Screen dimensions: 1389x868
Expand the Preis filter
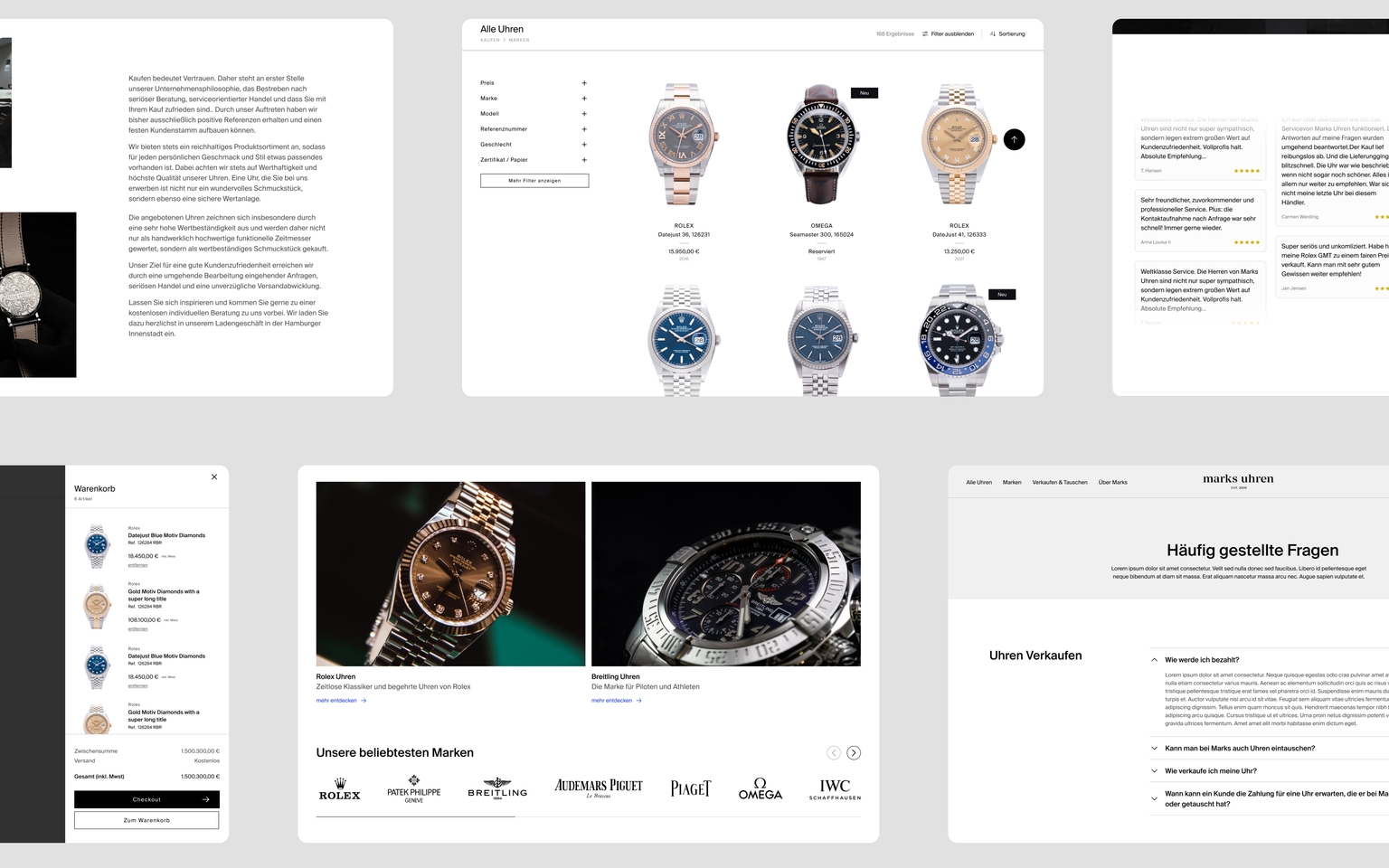[583, 83]
